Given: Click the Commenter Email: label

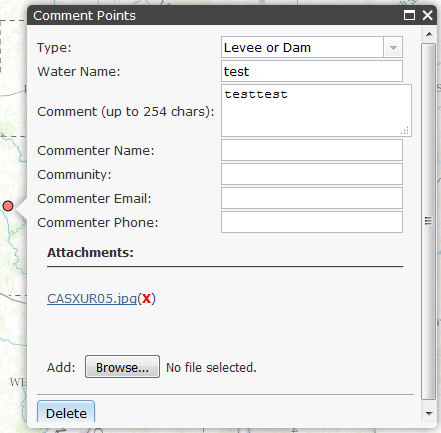Looking at the screenshot, I should point(94,199).
